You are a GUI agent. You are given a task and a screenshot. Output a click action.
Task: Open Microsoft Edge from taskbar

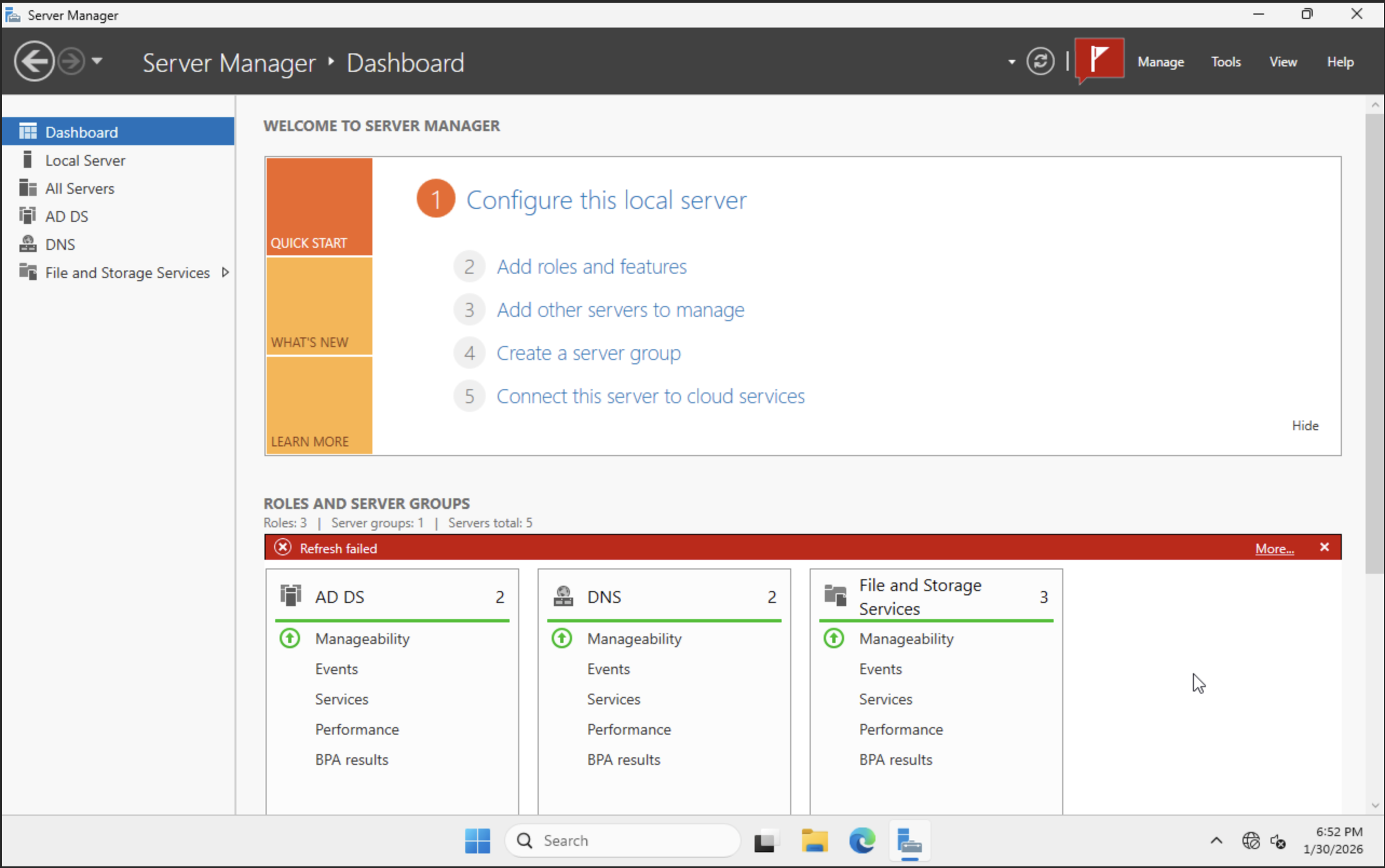tap(861, 841)
